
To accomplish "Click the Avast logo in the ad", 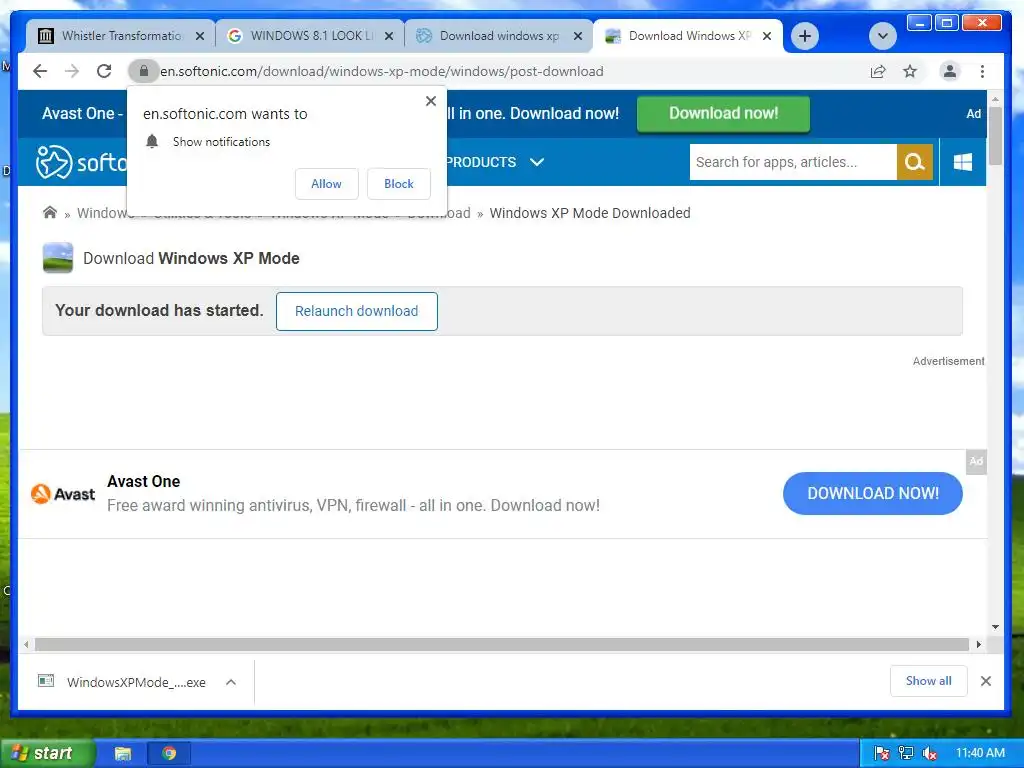I will (x=63, y=494).
